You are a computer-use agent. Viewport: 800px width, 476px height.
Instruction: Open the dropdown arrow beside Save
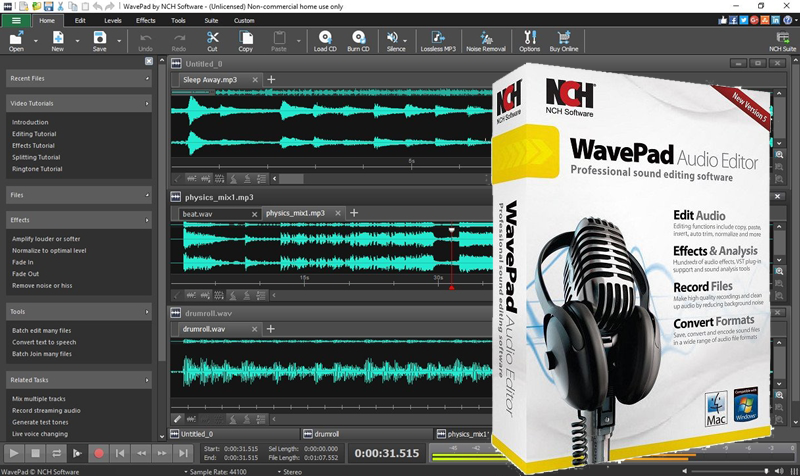click(x=119, y=41)
